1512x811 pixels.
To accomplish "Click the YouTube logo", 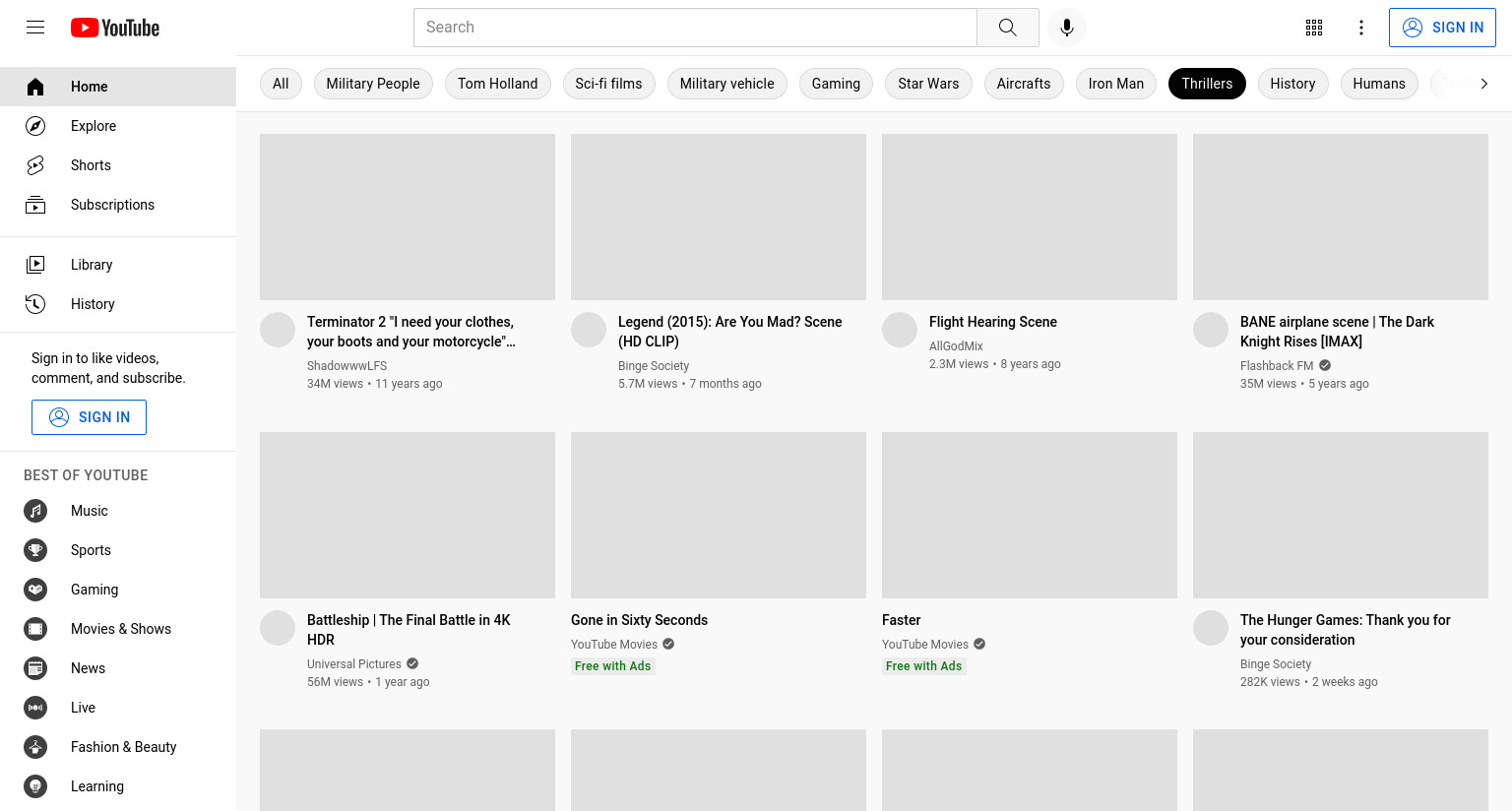I will 115,28.
